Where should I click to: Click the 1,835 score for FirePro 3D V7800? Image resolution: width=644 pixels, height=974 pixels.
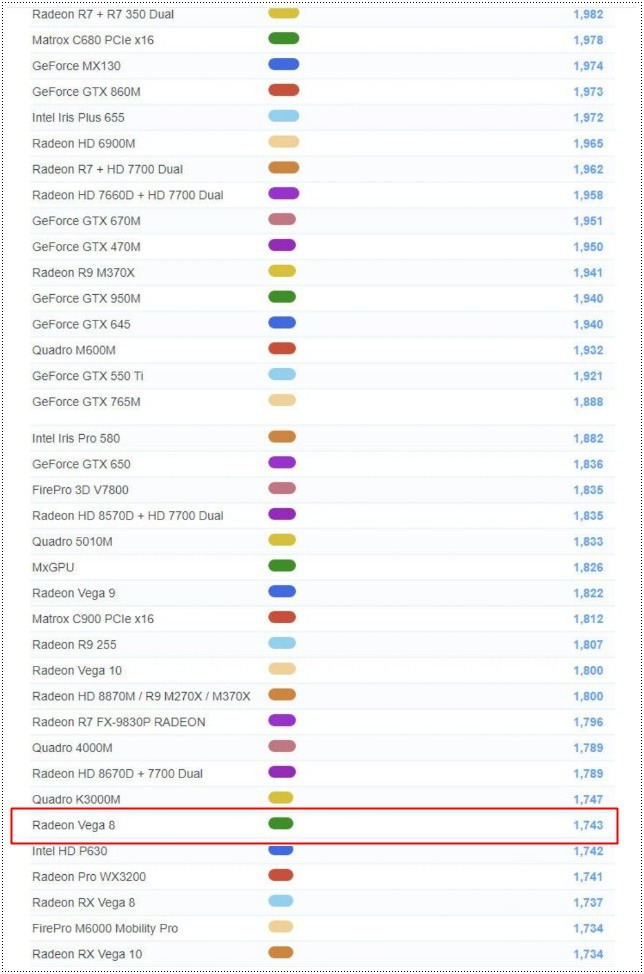(588, 490)
